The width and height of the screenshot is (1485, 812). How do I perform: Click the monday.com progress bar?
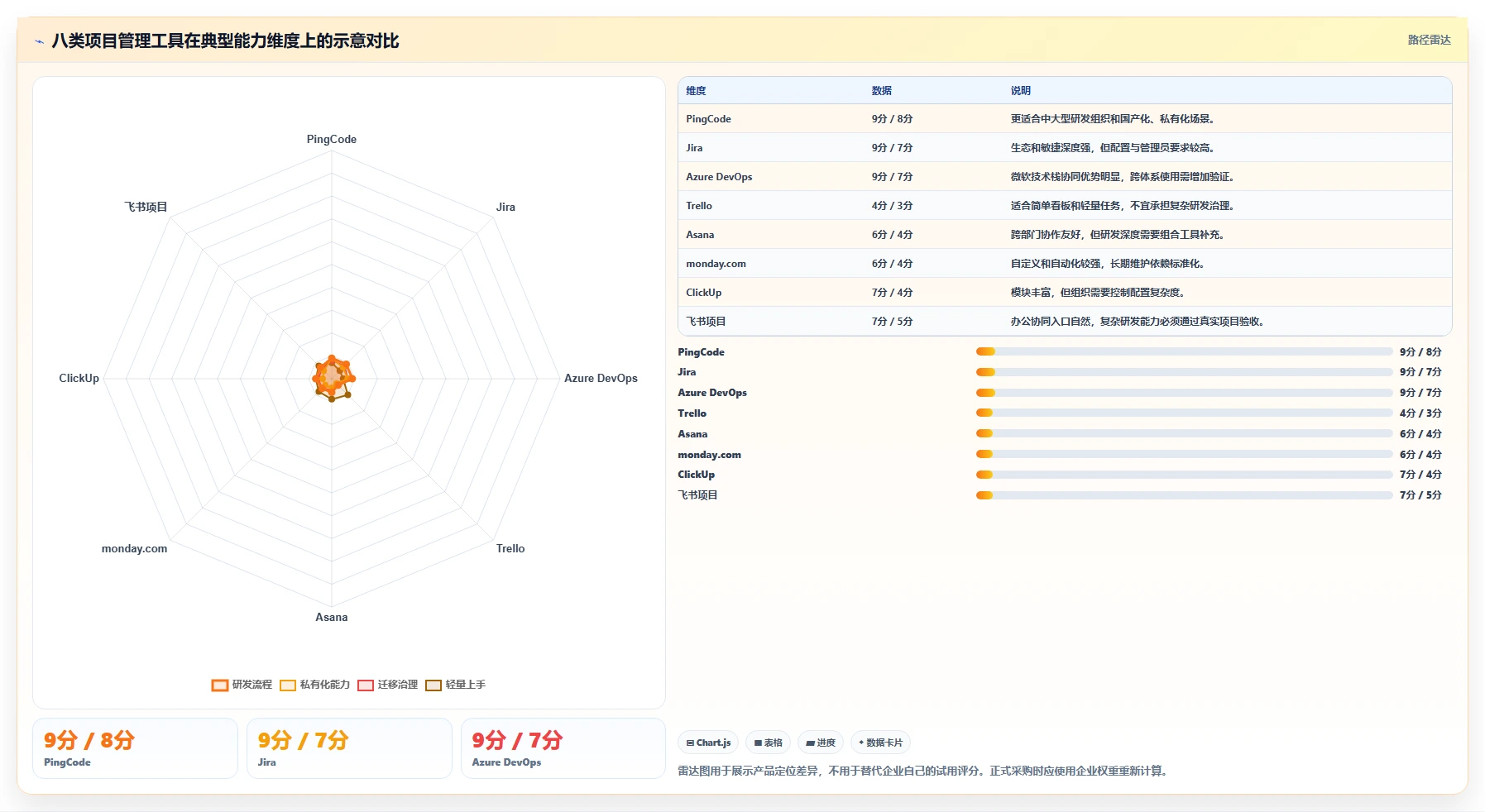click(1184, 454)
